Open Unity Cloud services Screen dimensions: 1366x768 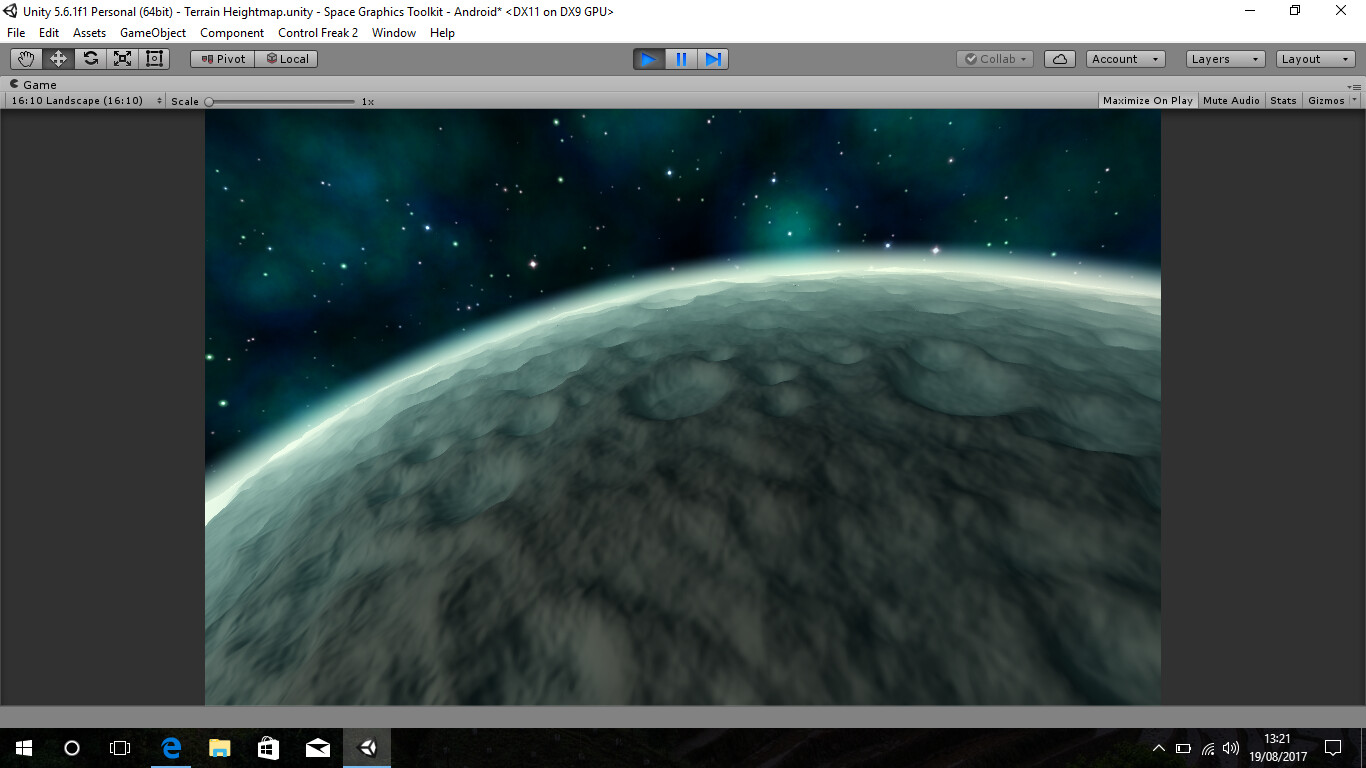1059,58
